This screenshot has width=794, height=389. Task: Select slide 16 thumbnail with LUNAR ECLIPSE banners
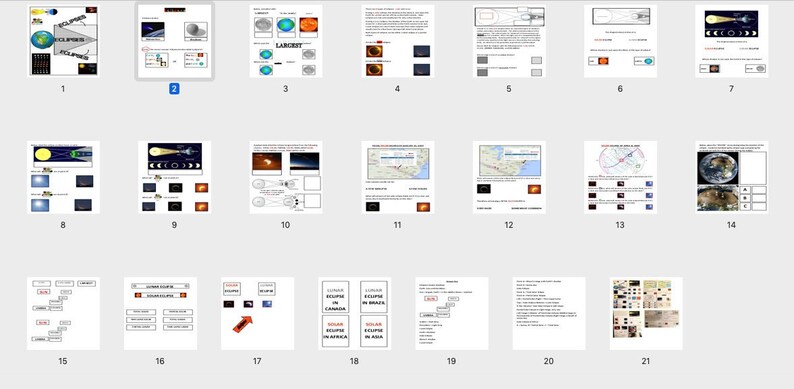coord(160,314)
